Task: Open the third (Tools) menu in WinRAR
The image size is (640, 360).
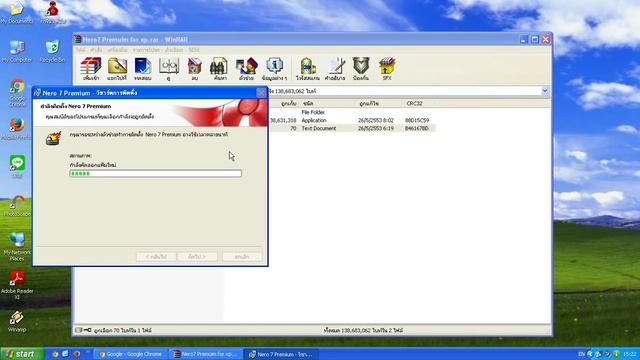Action: point(118,50)
